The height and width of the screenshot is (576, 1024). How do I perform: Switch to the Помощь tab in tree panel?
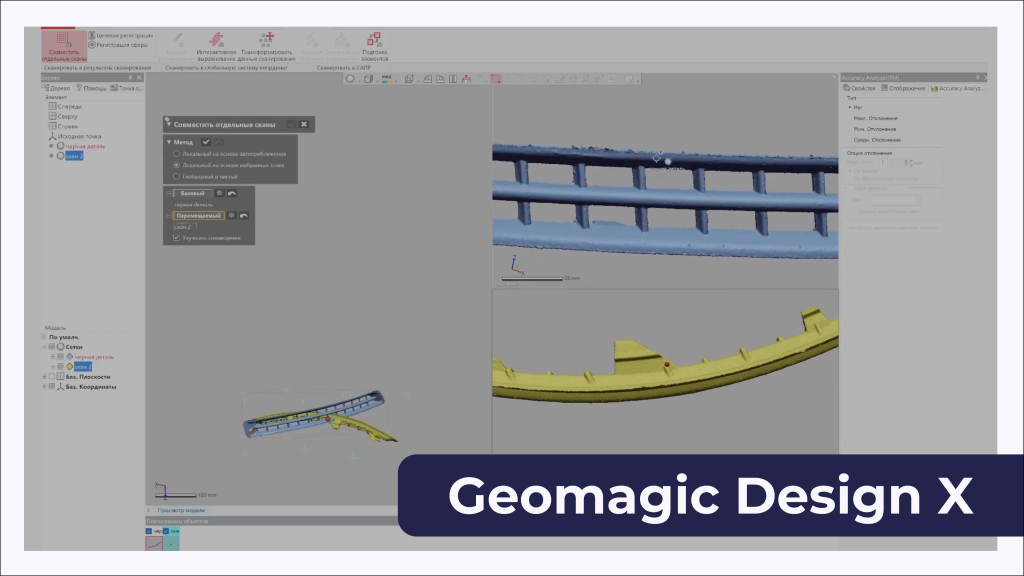point(92,88)
